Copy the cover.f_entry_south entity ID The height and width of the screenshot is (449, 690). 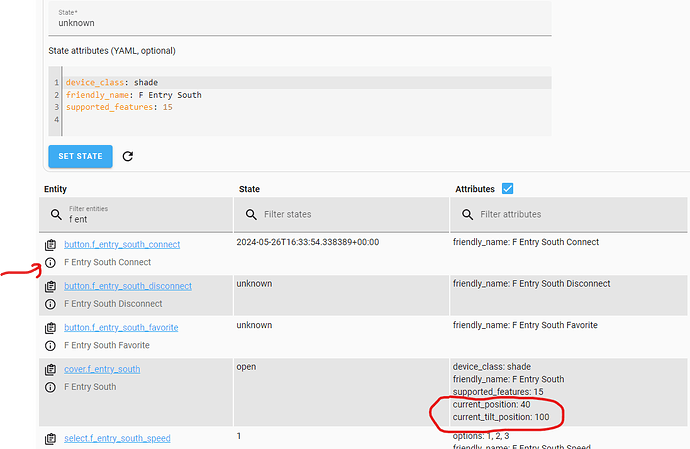[50, 369]
